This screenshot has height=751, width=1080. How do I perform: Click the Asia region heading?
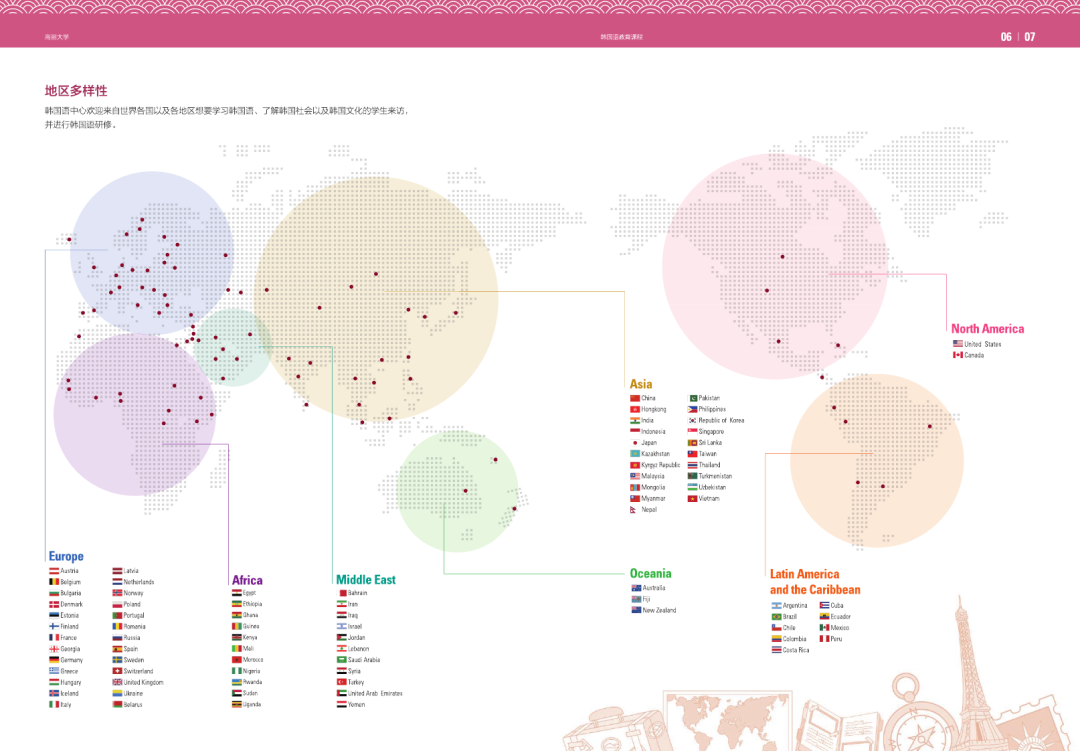pyautogui.click(x=641, y=384)
